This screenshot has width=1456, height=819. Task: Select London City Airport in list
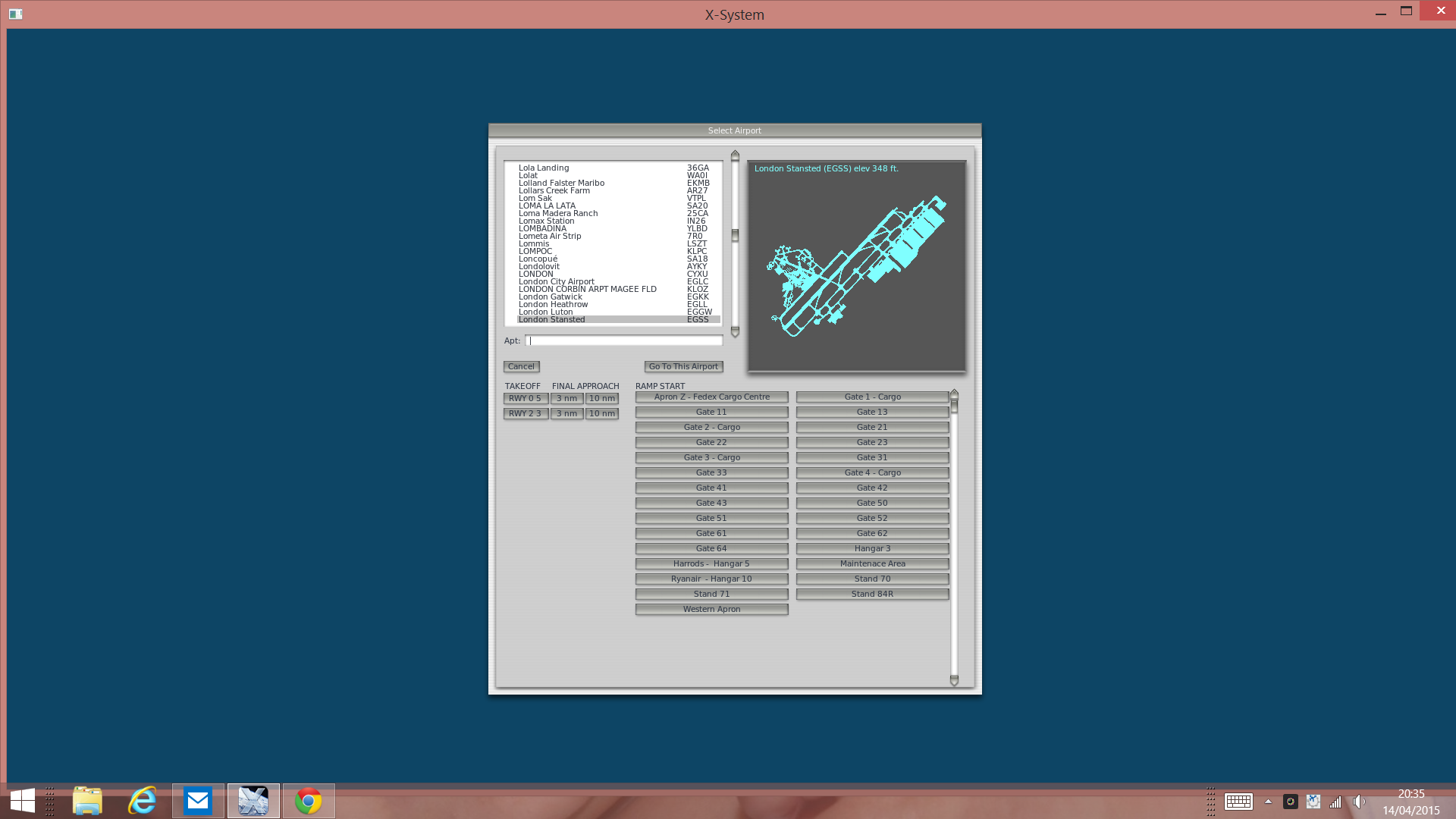pyautogui.click(x=619, y=281)
